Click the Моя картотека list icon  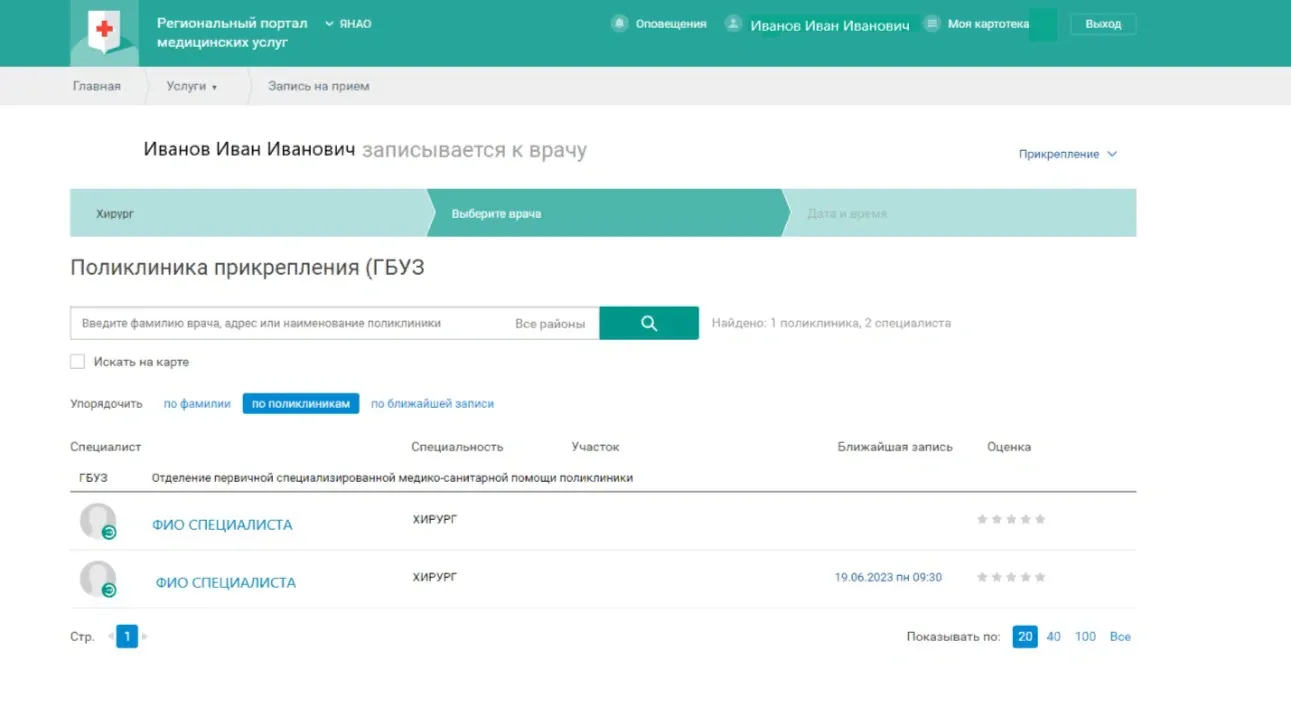click(932, 24)
